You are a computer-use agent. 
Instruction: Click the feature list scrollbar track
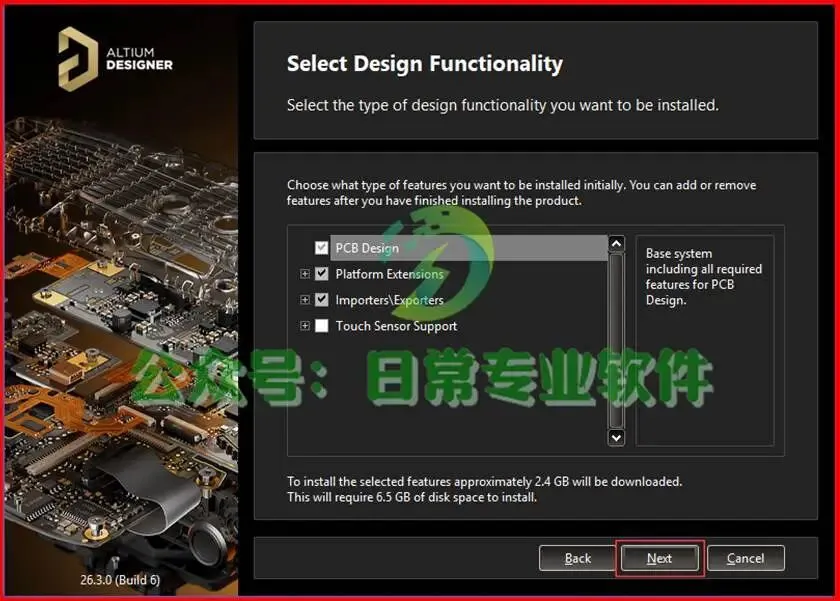[x=616, y=341]
